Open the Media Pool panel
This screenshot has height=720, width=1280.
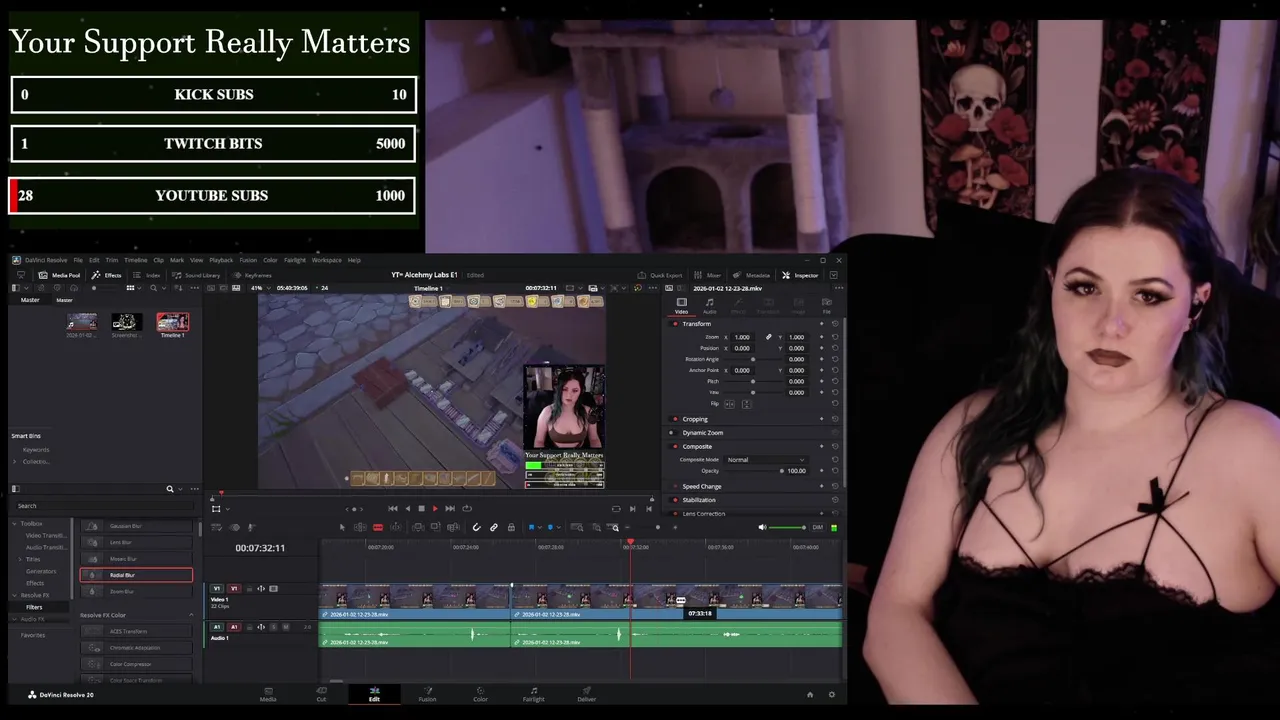pyautogui.click(x=59, y=275)
